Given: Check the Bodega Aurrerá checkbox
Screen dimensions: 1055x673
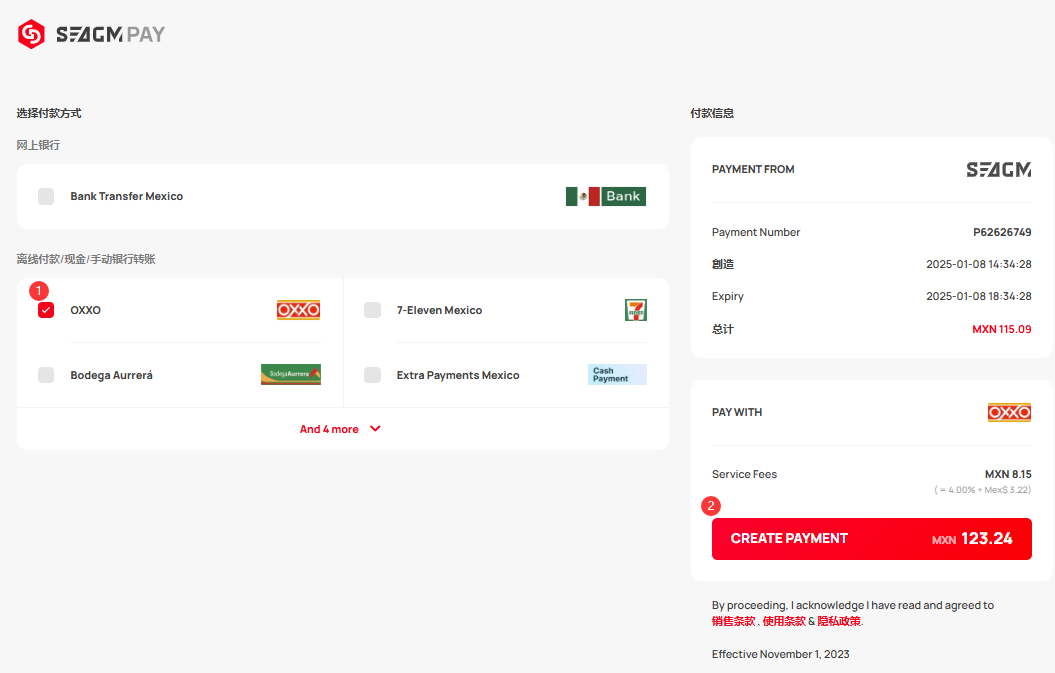Looking at the screenshot, I should point(46,375).
